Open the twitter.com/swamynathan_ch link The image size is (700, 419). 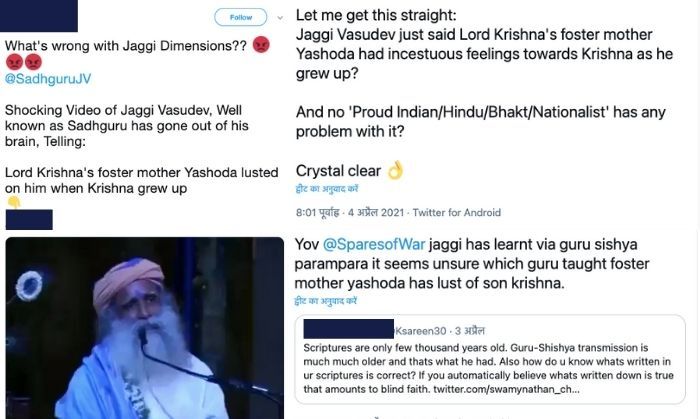pyautogui.click(x=506, y=389)
